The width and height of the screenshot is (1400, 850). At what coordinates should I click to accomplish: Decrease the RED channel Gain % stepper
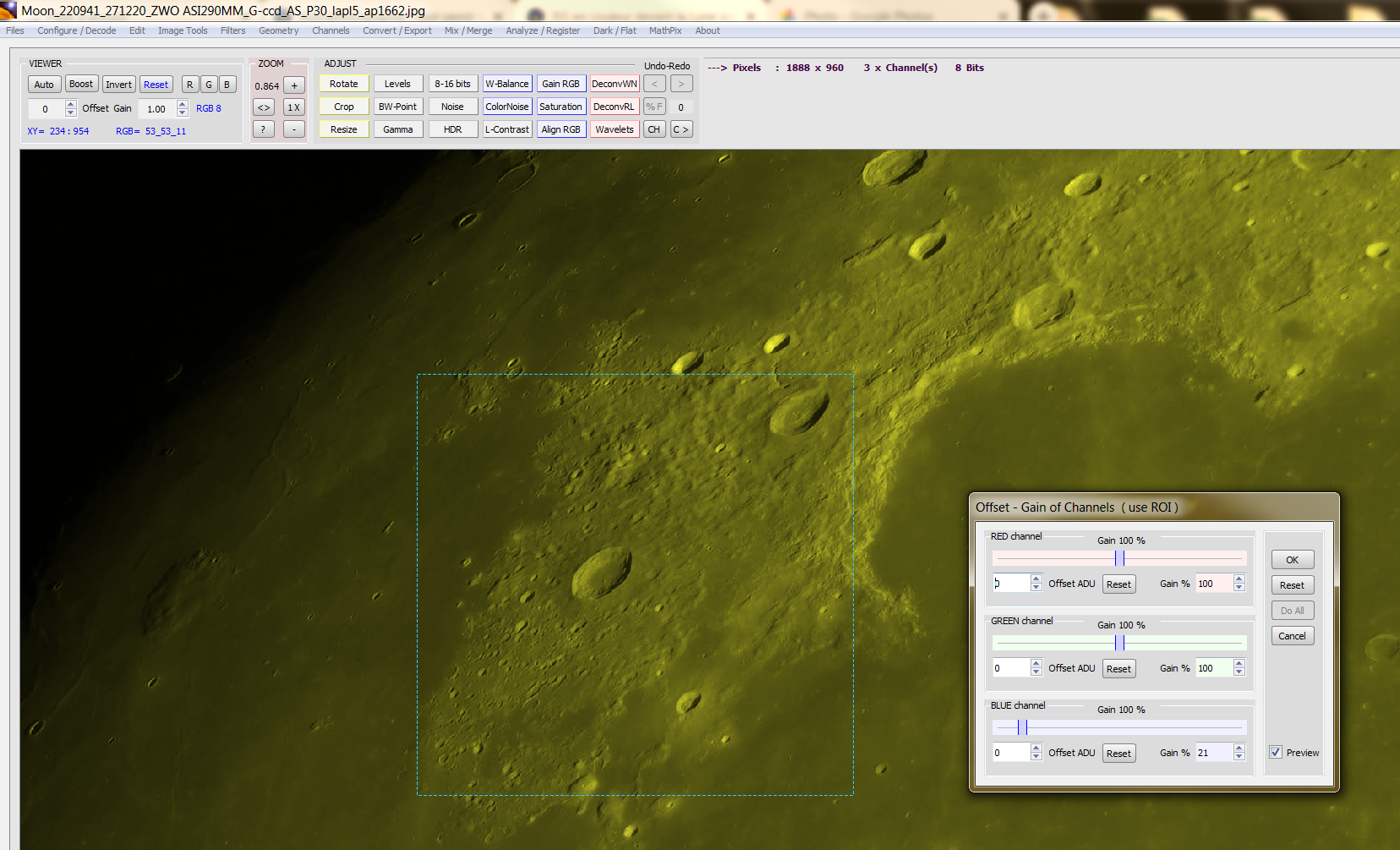click(x=1239, y=588)
